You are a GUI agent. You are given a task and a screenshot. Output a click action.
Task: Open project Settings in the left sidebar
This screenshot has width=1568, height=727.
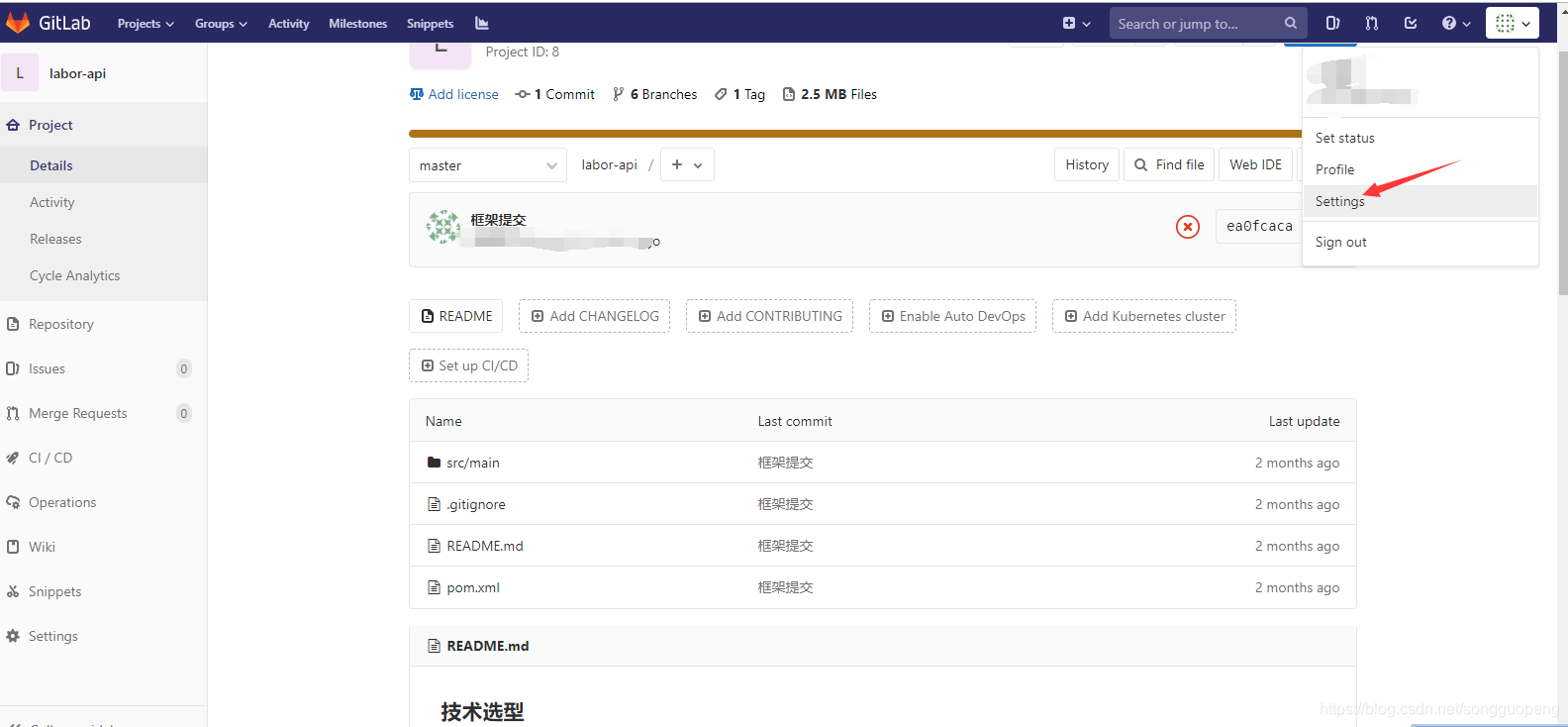[103, 636]
